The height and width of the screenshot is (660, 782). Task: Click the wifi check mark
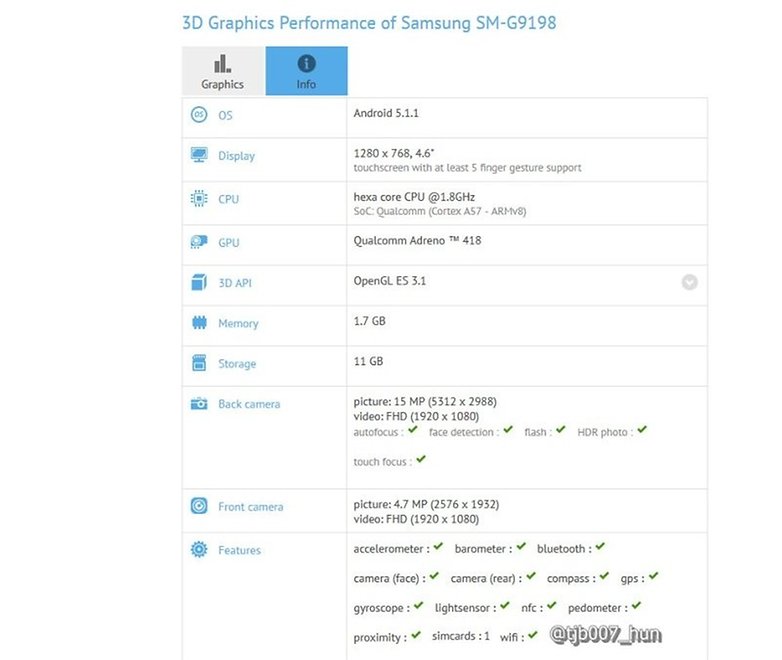(x=533, y=635)
